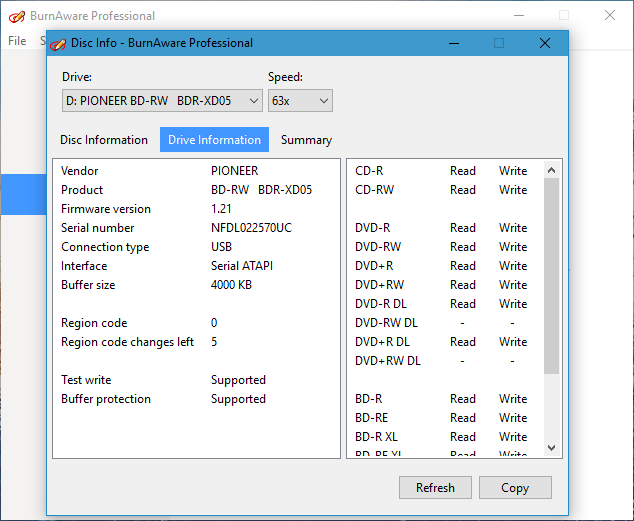Viewport: 634px width, 521px height.
Task: Click the Copy button
Action: click(x=515, y=487)
